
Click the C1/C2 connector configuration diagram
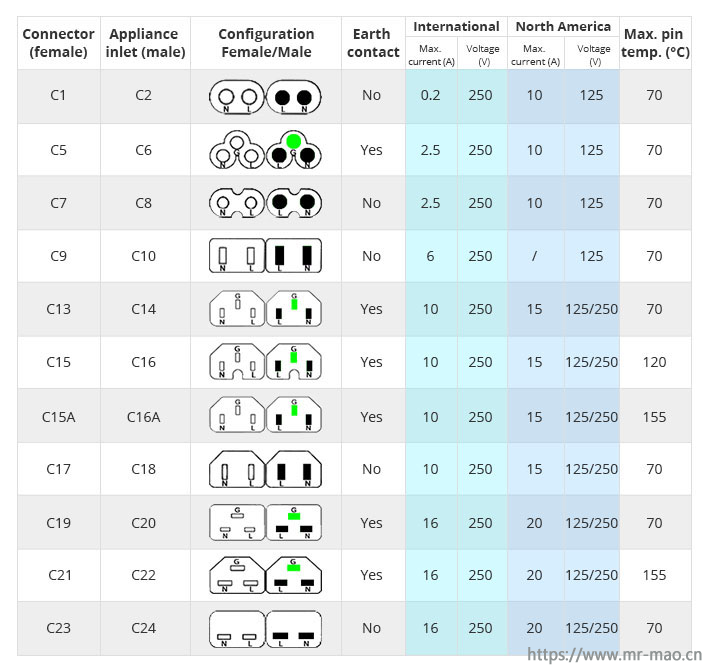click(265, 96)
